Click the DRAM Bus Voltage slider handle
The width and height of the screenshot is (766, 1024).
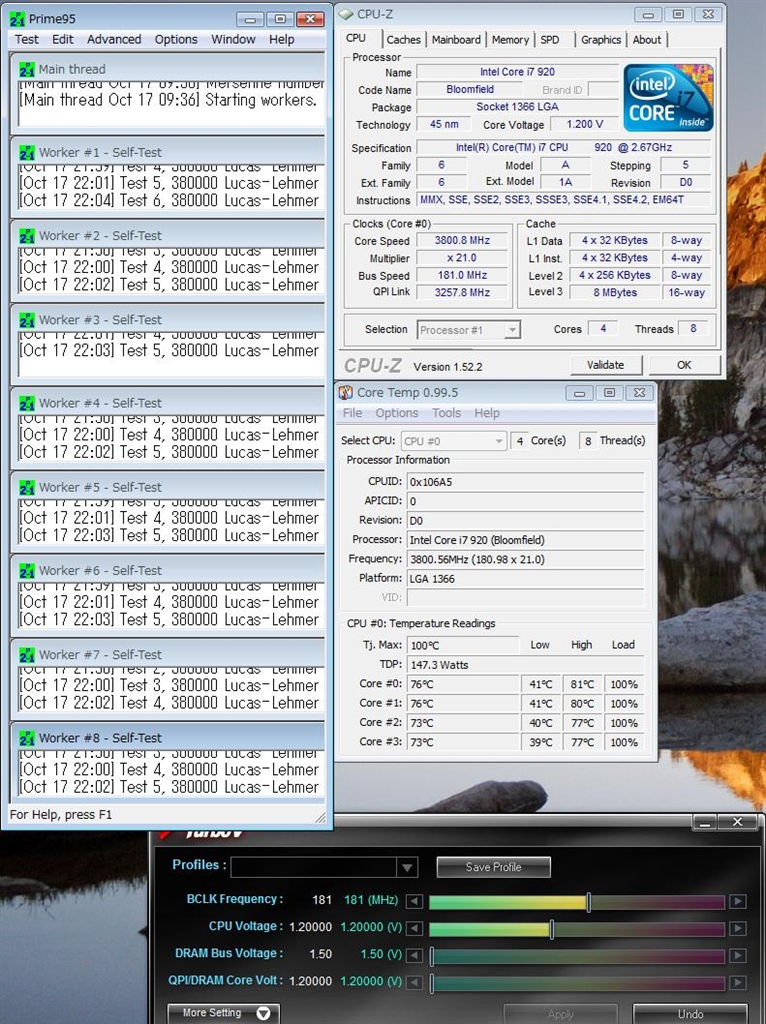(432, 955)
